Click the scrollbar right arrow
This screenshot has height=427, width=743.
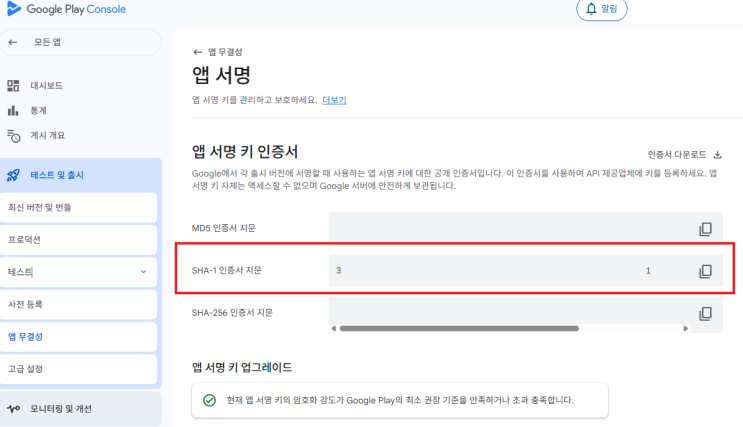[x=685, y=328]
